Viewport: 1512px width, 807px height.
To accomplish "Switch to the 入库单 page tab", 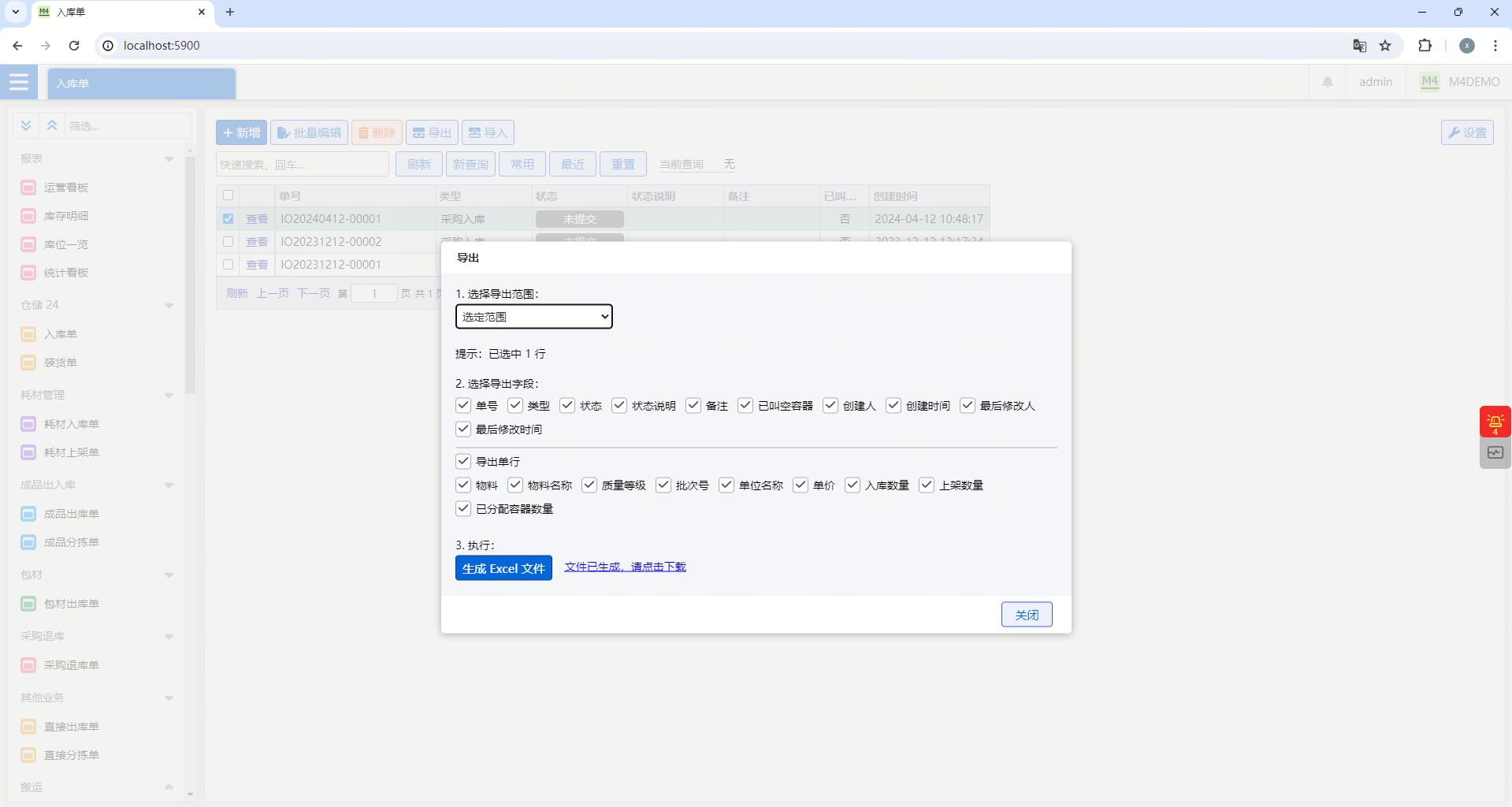I will click(142, 84).
